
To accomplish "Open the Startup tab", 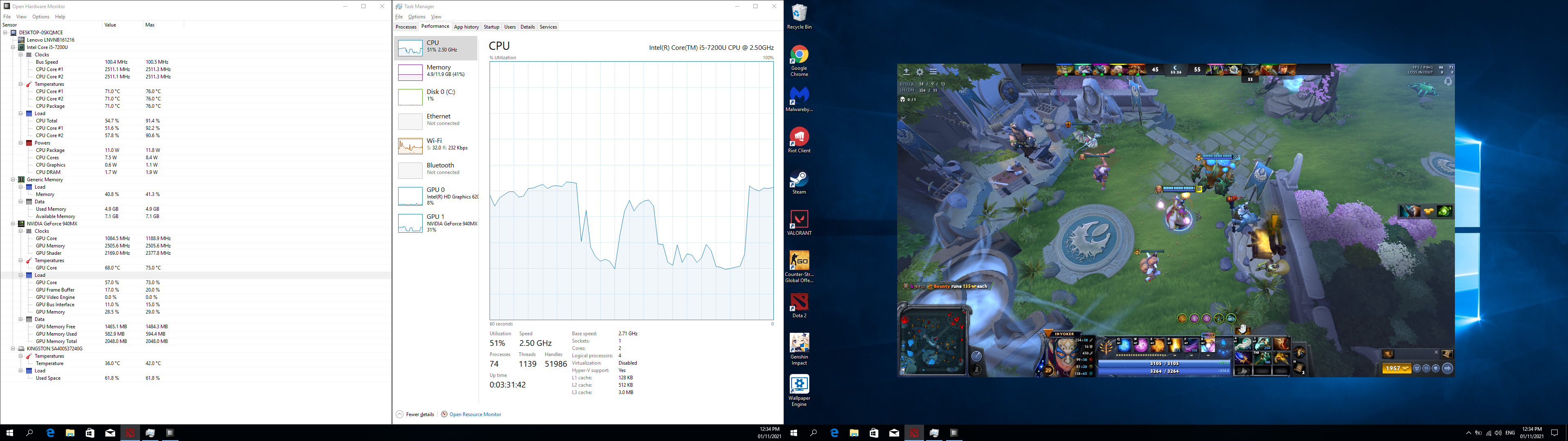I will tap(491, 27).
